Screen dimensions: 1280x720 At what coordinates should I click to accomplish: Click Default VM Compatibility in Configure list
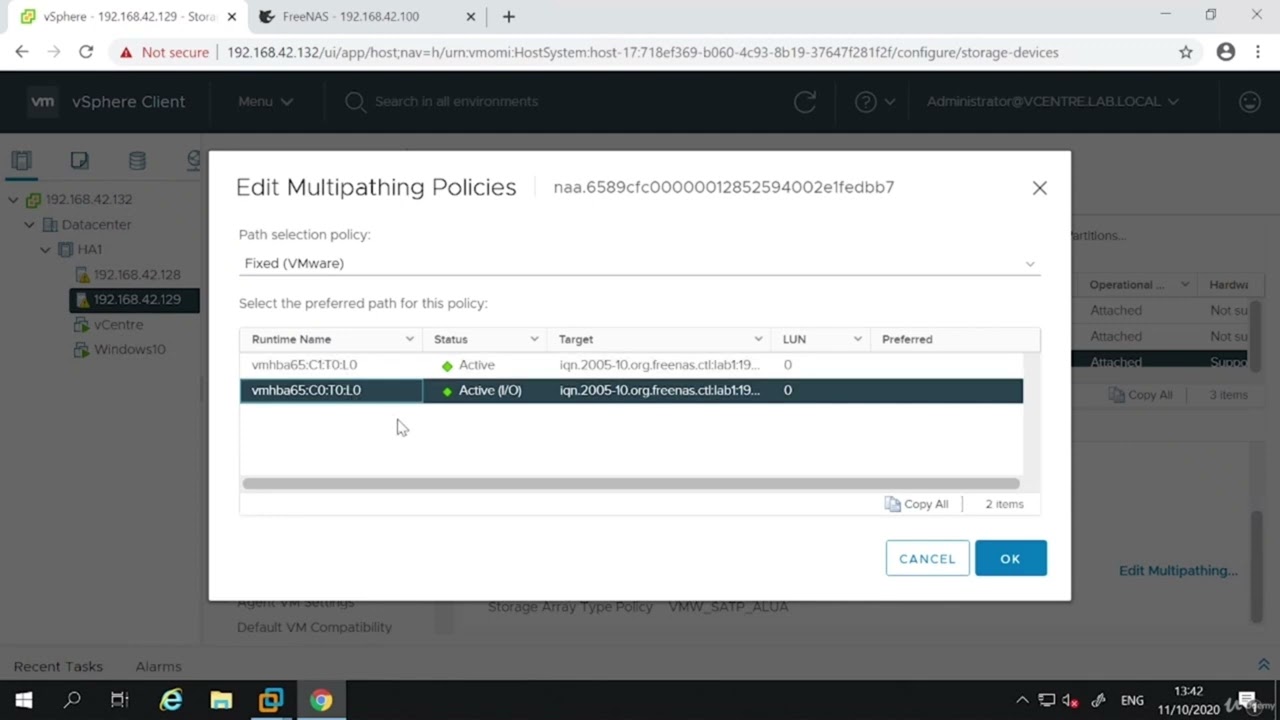tap(314, 627)
